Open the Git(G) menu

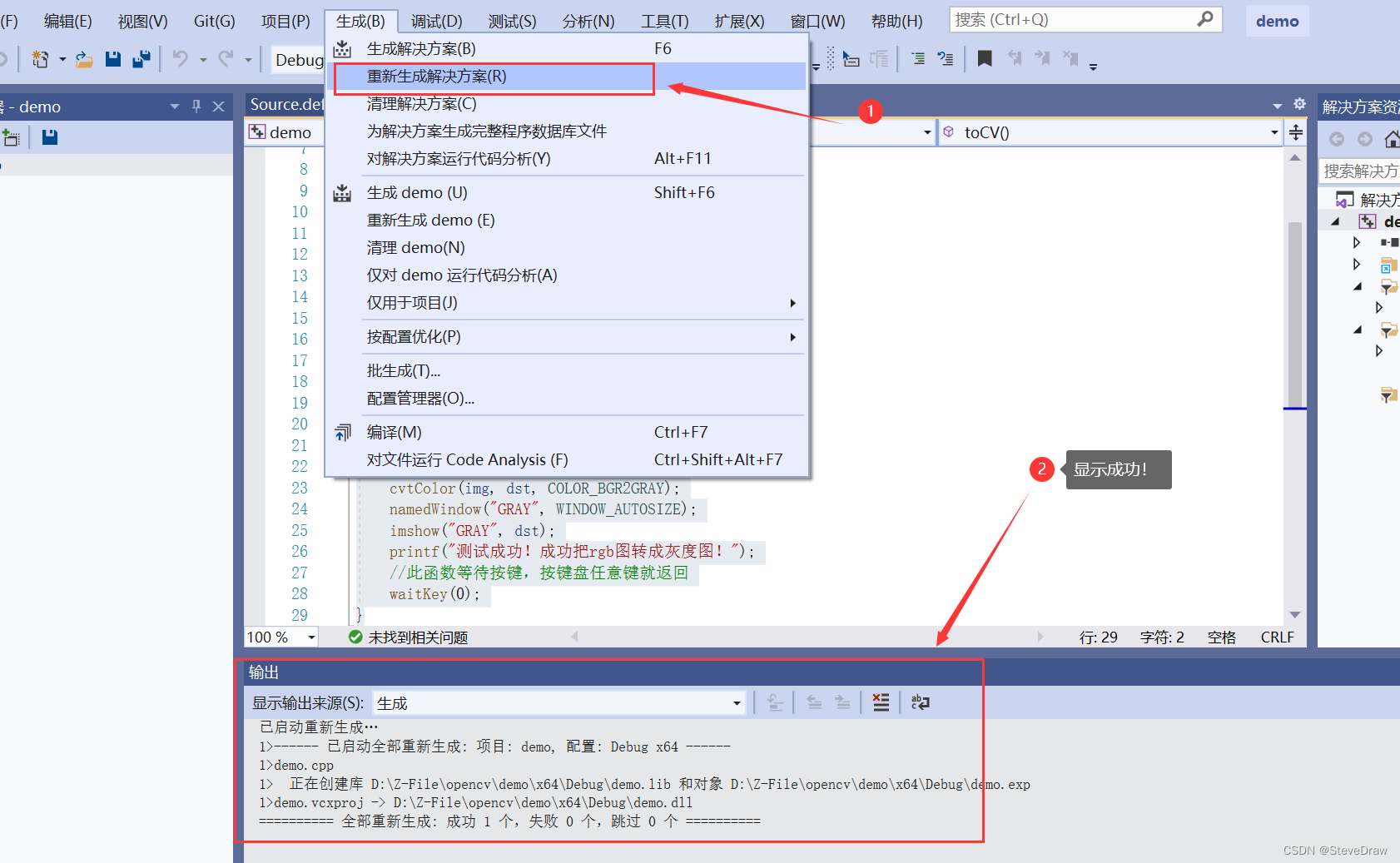(x=214, y=21)
